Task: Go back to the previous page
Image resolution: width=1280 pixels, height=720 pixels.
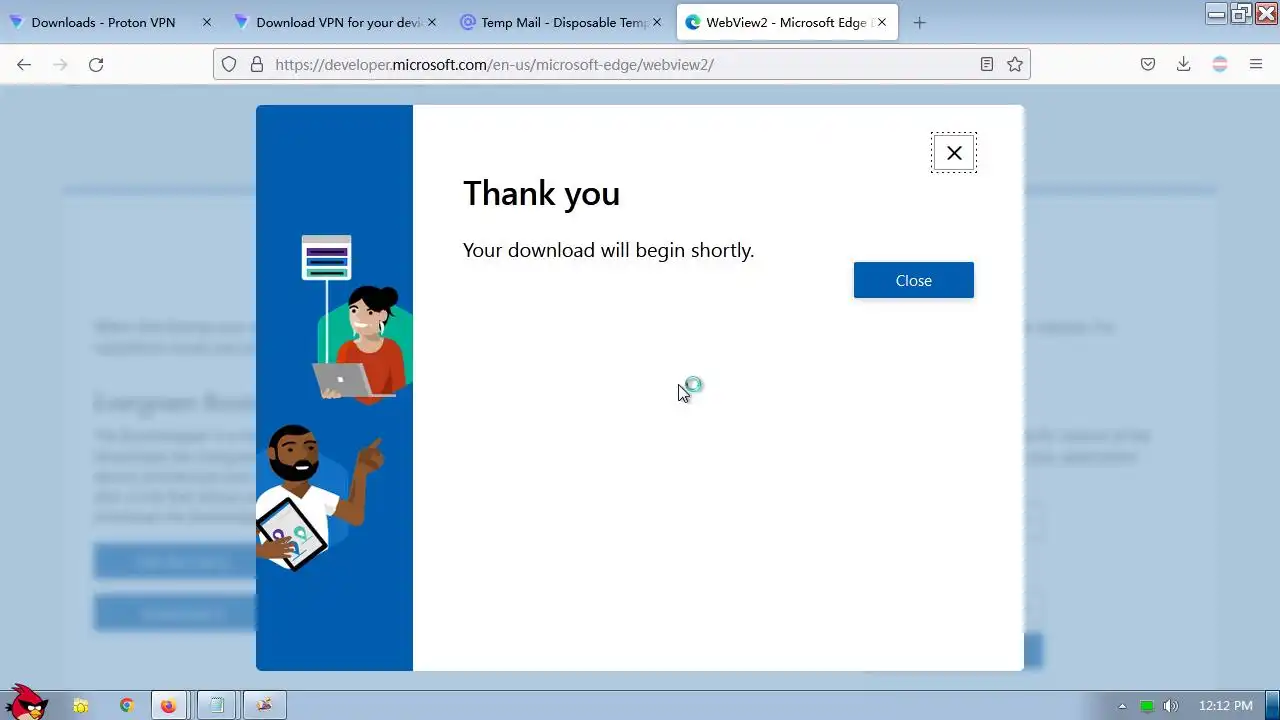Action: coord(24,64)
